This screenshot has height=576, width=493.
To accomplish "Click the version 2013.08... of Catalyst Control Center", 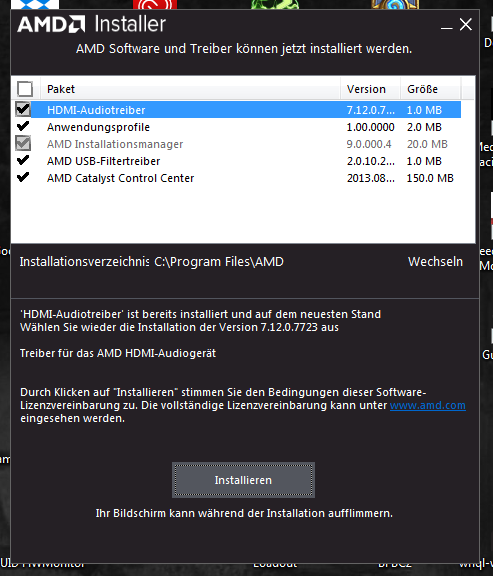I will (x=371, y=178).
